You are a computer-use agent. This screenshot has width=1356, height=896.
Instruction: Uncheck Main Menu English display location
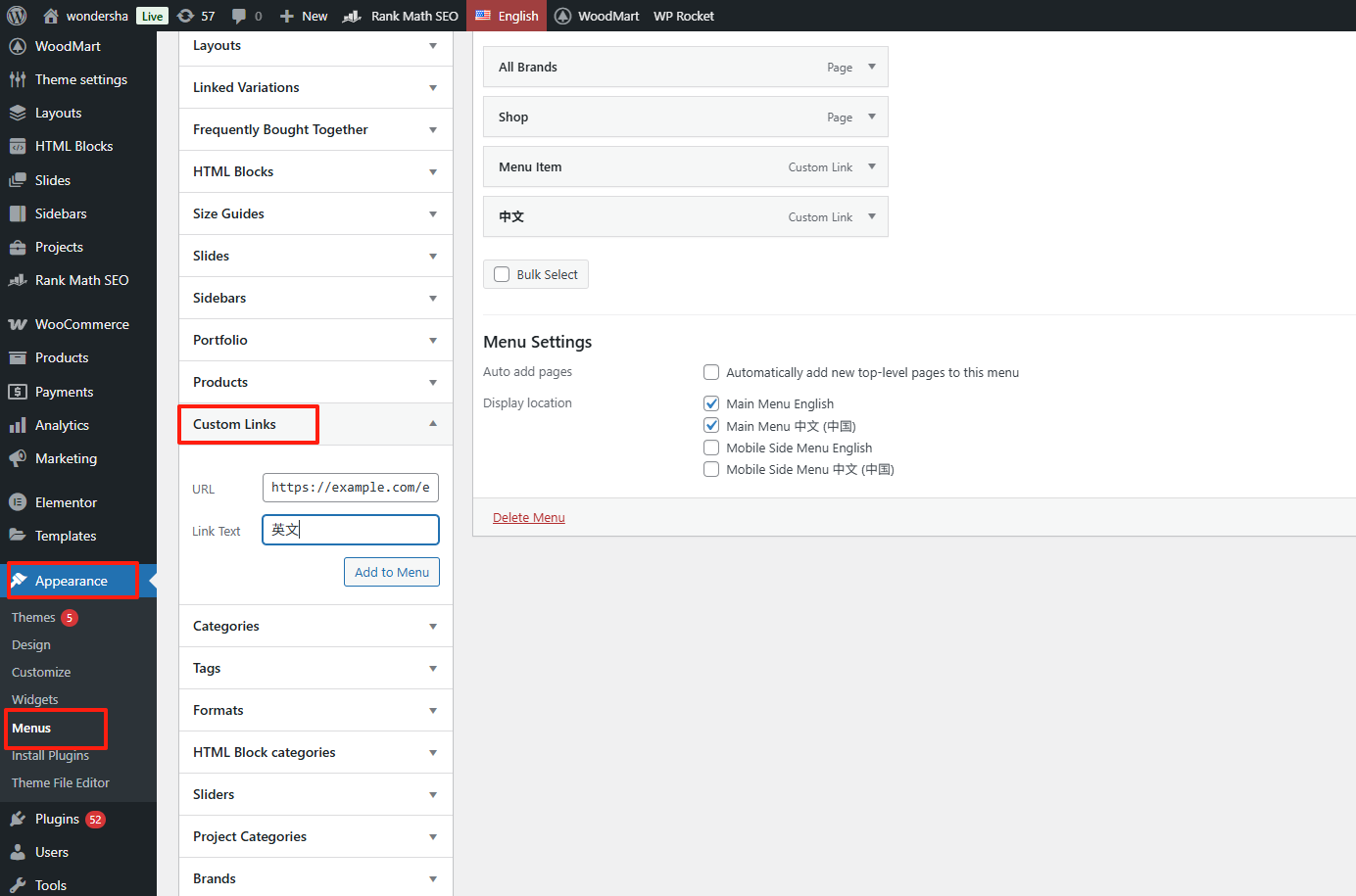pyautogui.click(x=711, y=403)
